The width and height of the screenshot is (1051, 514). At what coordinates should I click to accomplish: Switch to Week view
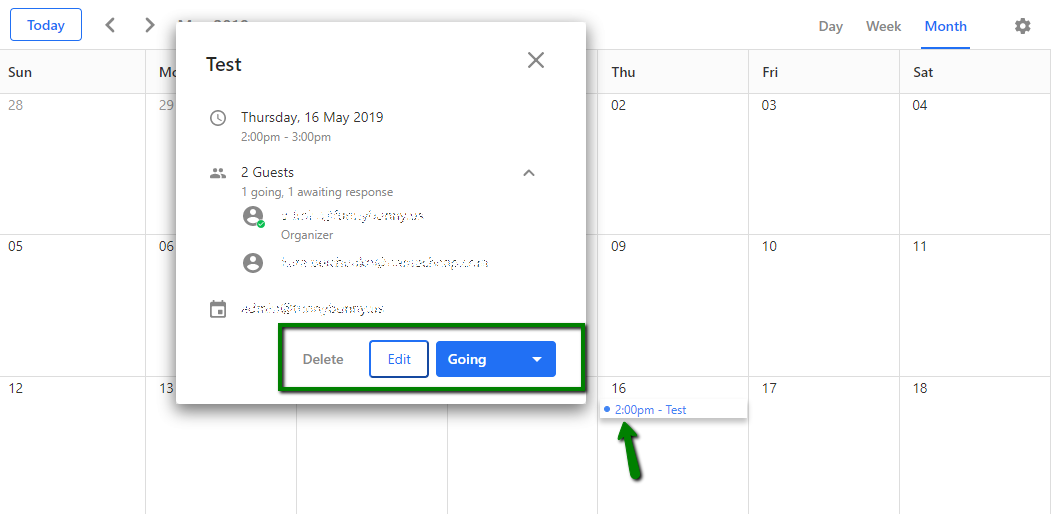pos(883,26)
